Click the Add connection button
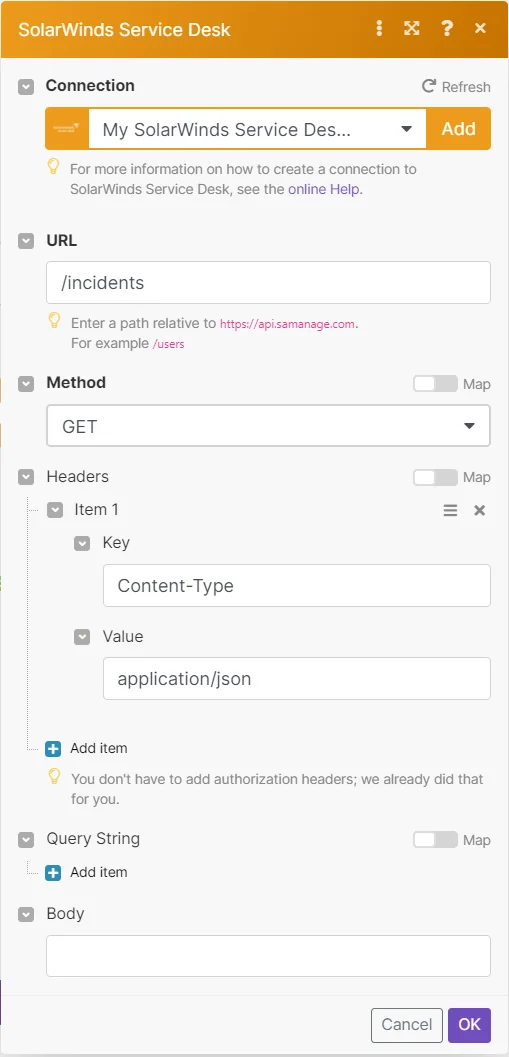This screenshot has height=1057, width=509. [458, 129]
